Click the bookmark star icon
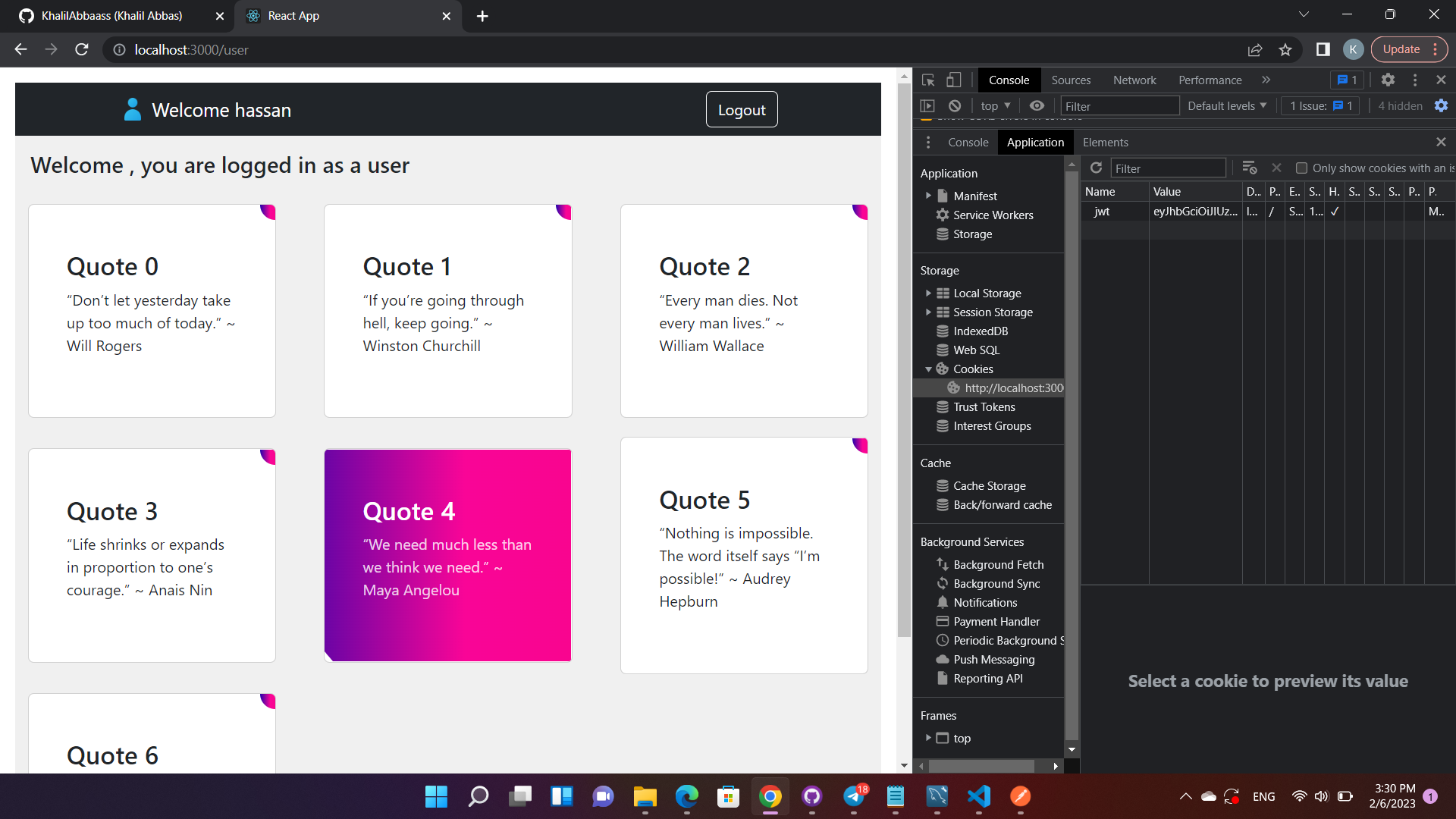This screenshot has width=1456, height=819. 1285,50
